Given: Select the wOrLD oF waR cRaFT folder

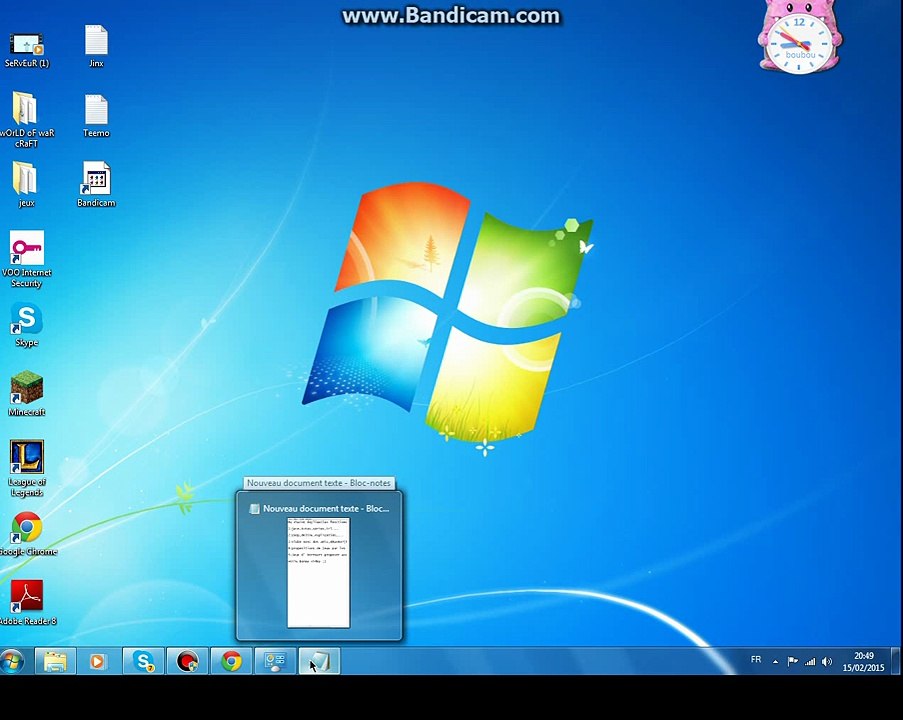Looking at the screenshot, I should 26,119.
